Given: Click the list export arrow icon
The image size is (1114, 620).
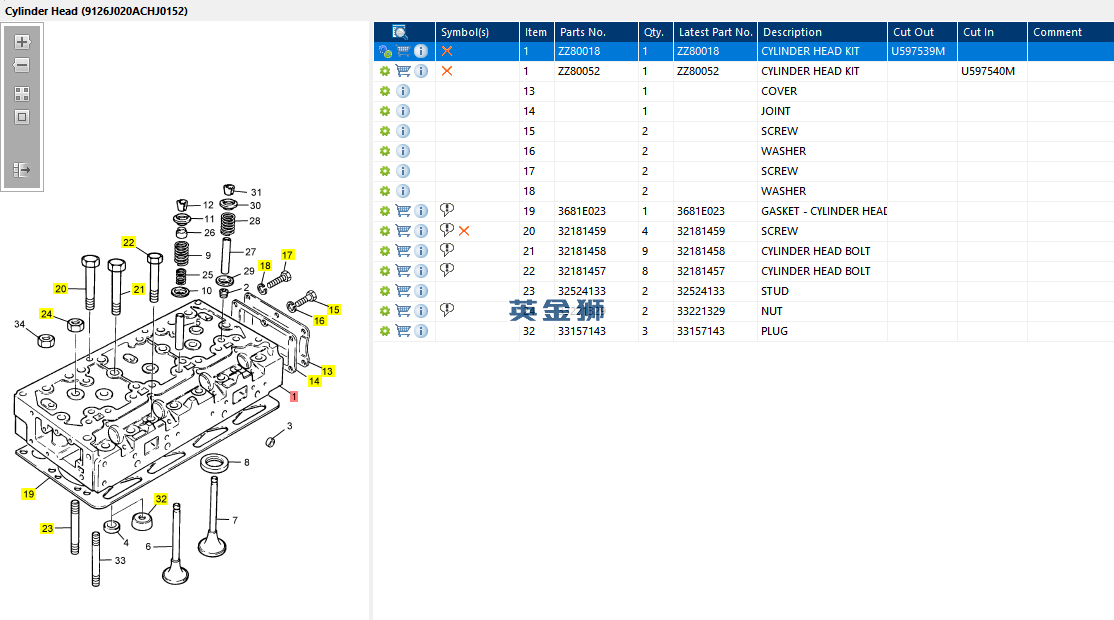Looking at the screenshot, I should (x=22, y=170).
